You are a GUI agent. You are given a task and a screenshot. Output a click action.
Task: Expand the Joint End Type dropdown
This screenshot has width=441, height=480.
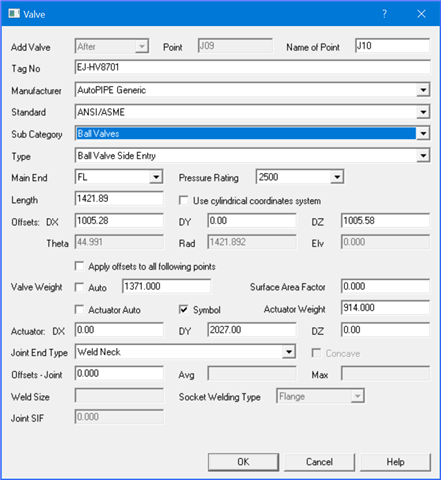pyautogui.click(x=289, y=352)
